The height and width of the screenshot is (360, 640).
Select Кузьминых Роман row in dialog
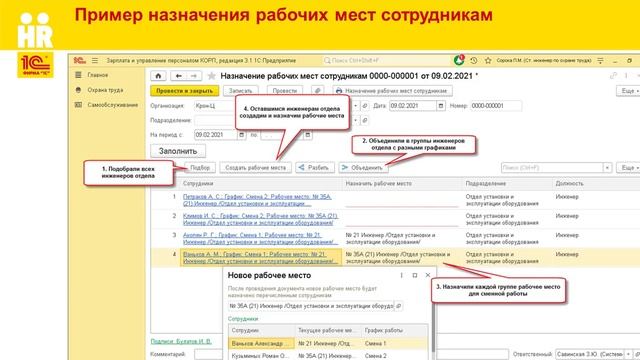tap(328, 356)
